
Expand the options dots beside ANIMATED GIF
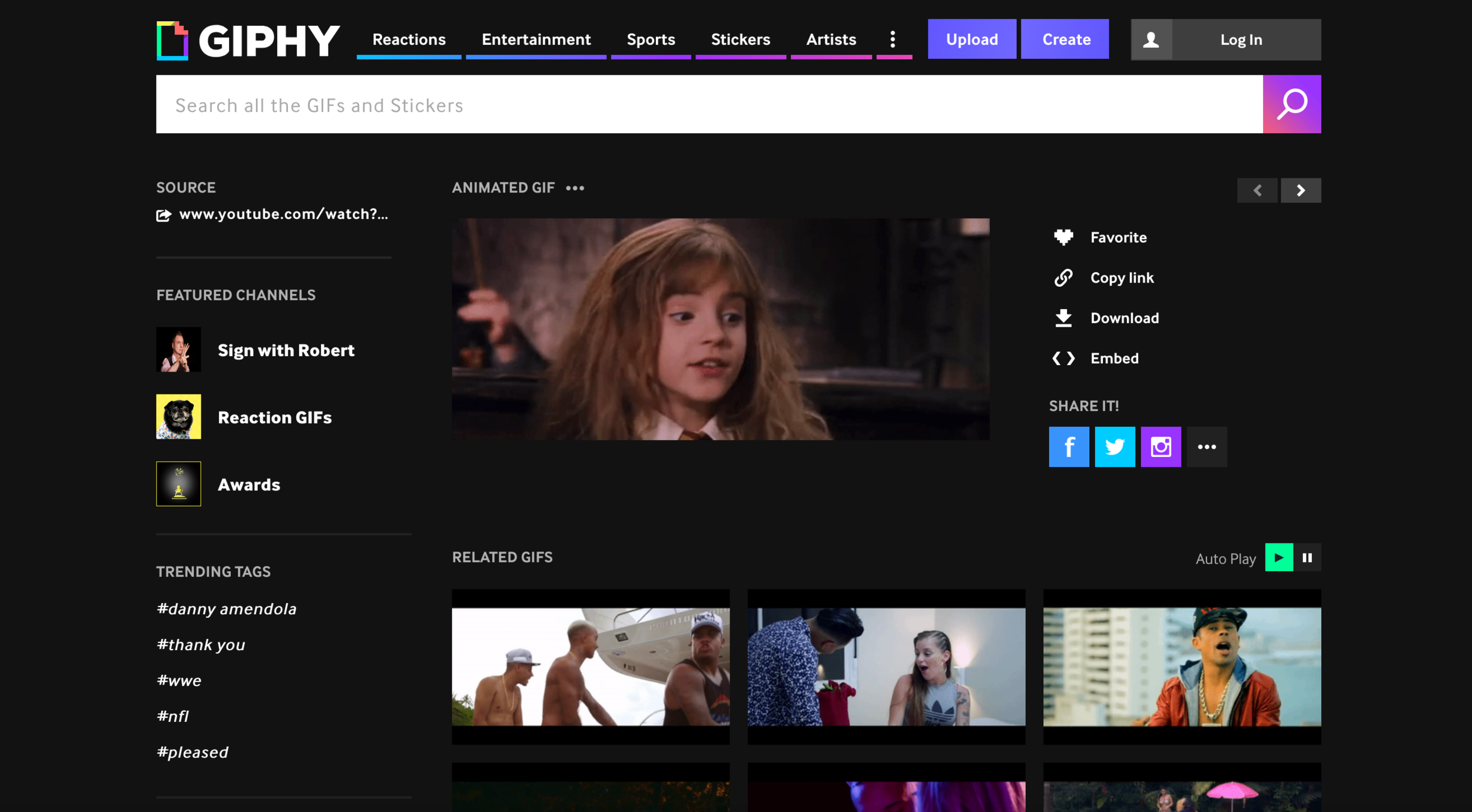[575, 188]
